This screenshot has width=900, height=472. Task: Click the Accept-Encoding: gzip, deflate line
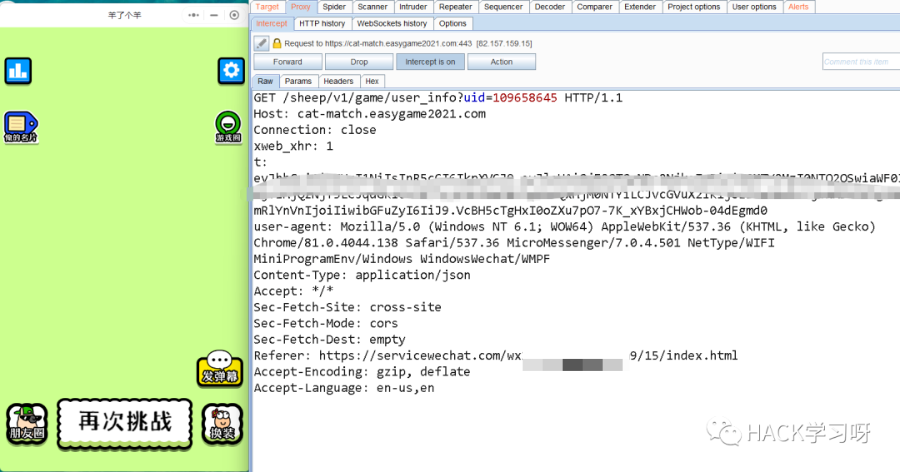(362, 372)
